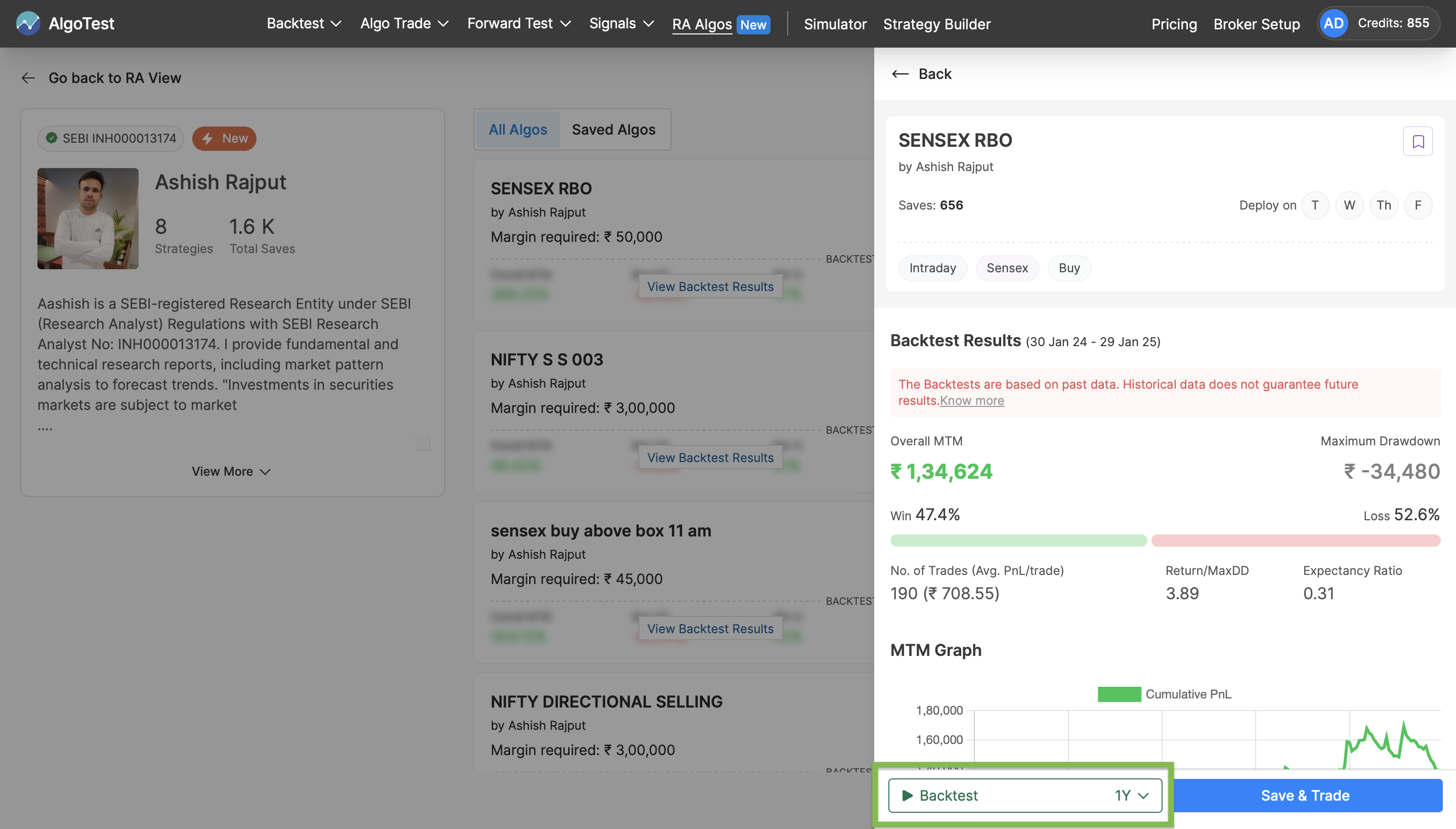Click the 190 (₹ 708.55) trades value
The image size is (1456, 829).
click(945, 593)
